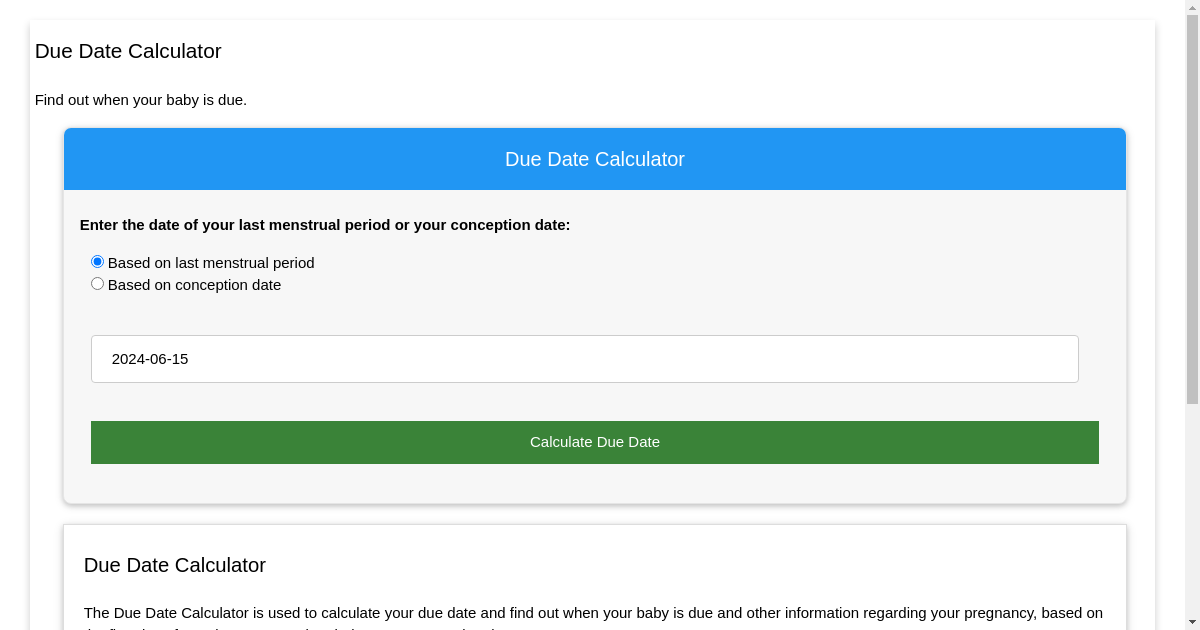The image size is (1200, 630).
Task: Click the label "Enter the date of your last menstrual period"
Action: click(x=325, y=225)
